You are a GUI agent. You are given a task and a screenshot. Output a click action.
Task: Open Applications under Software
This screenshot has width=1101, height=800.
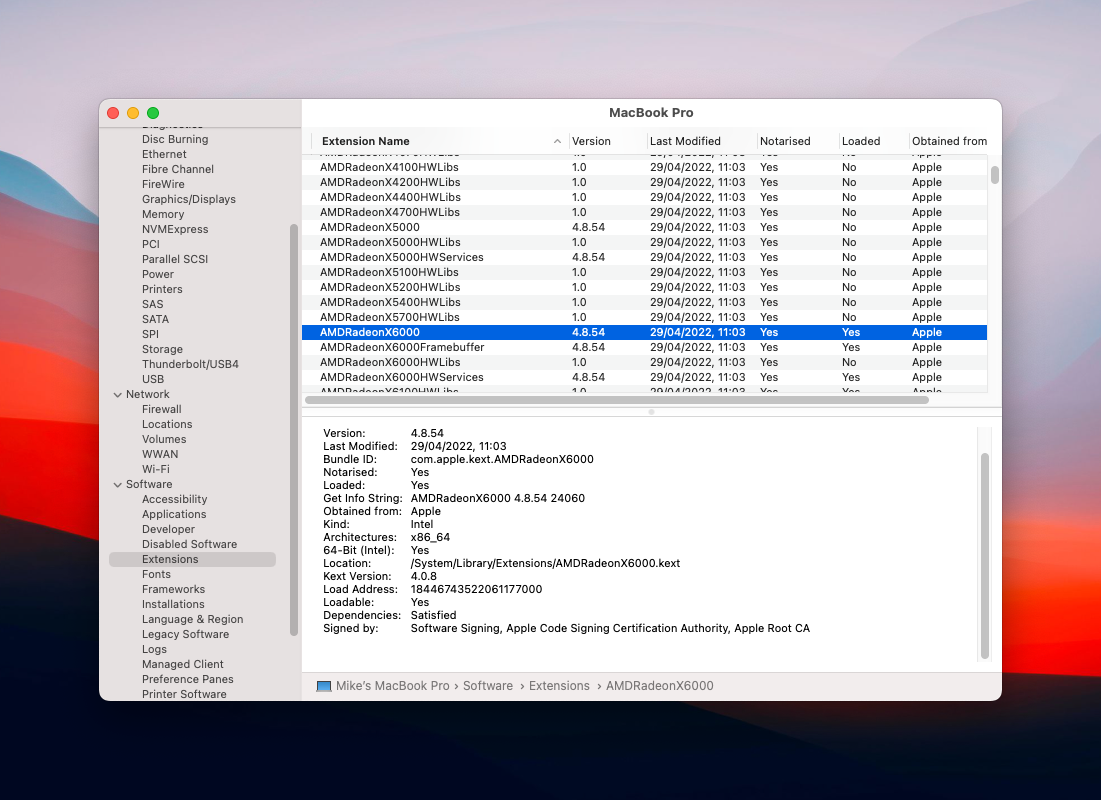coord(174,514)
